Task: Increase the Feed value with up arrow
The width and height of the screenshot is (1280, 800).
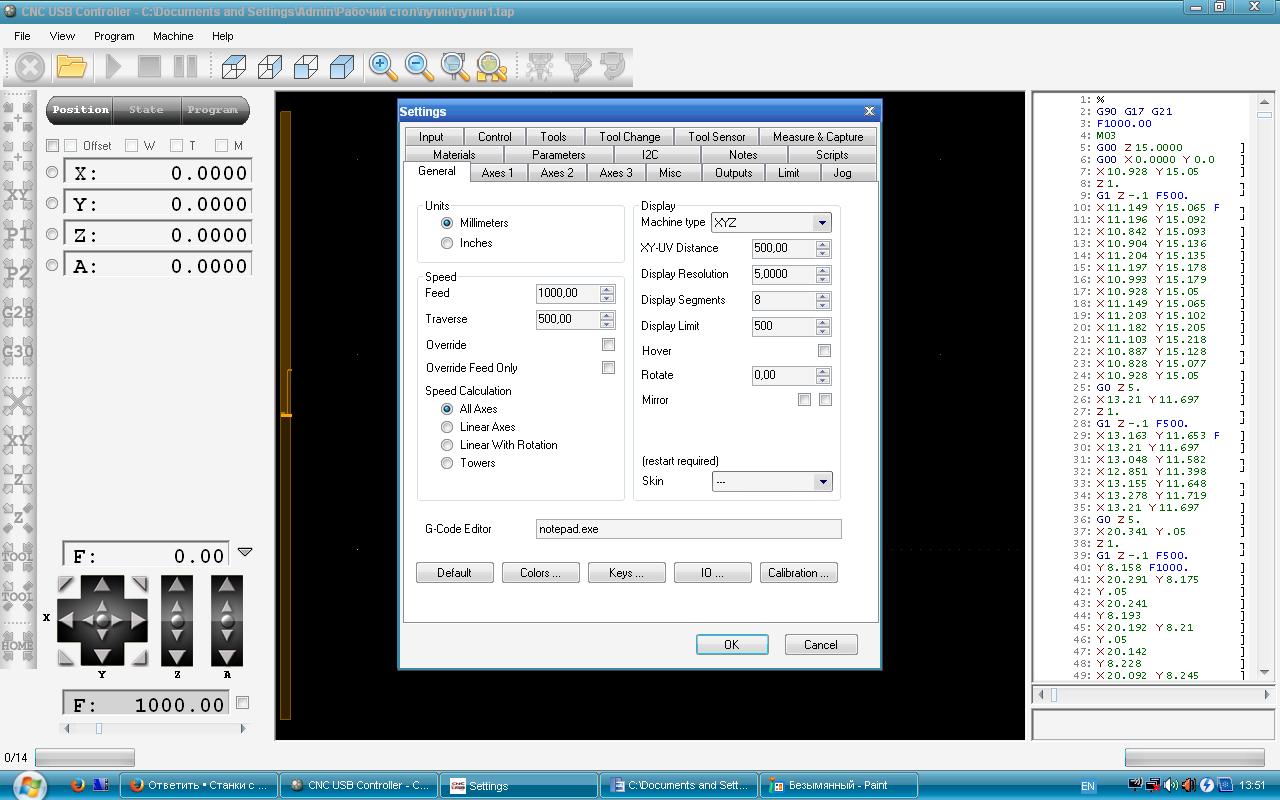Action: tap(607, 290)
